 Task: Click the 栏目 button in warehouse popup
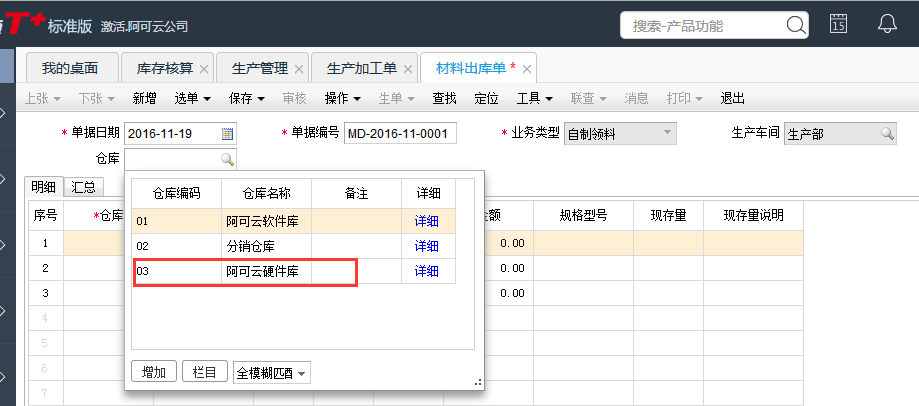(206, 372)
